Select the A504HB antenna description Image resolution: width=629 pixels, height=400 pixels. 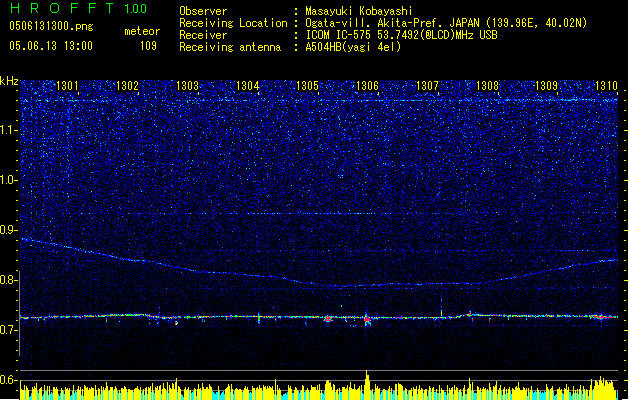click(354, 47)
